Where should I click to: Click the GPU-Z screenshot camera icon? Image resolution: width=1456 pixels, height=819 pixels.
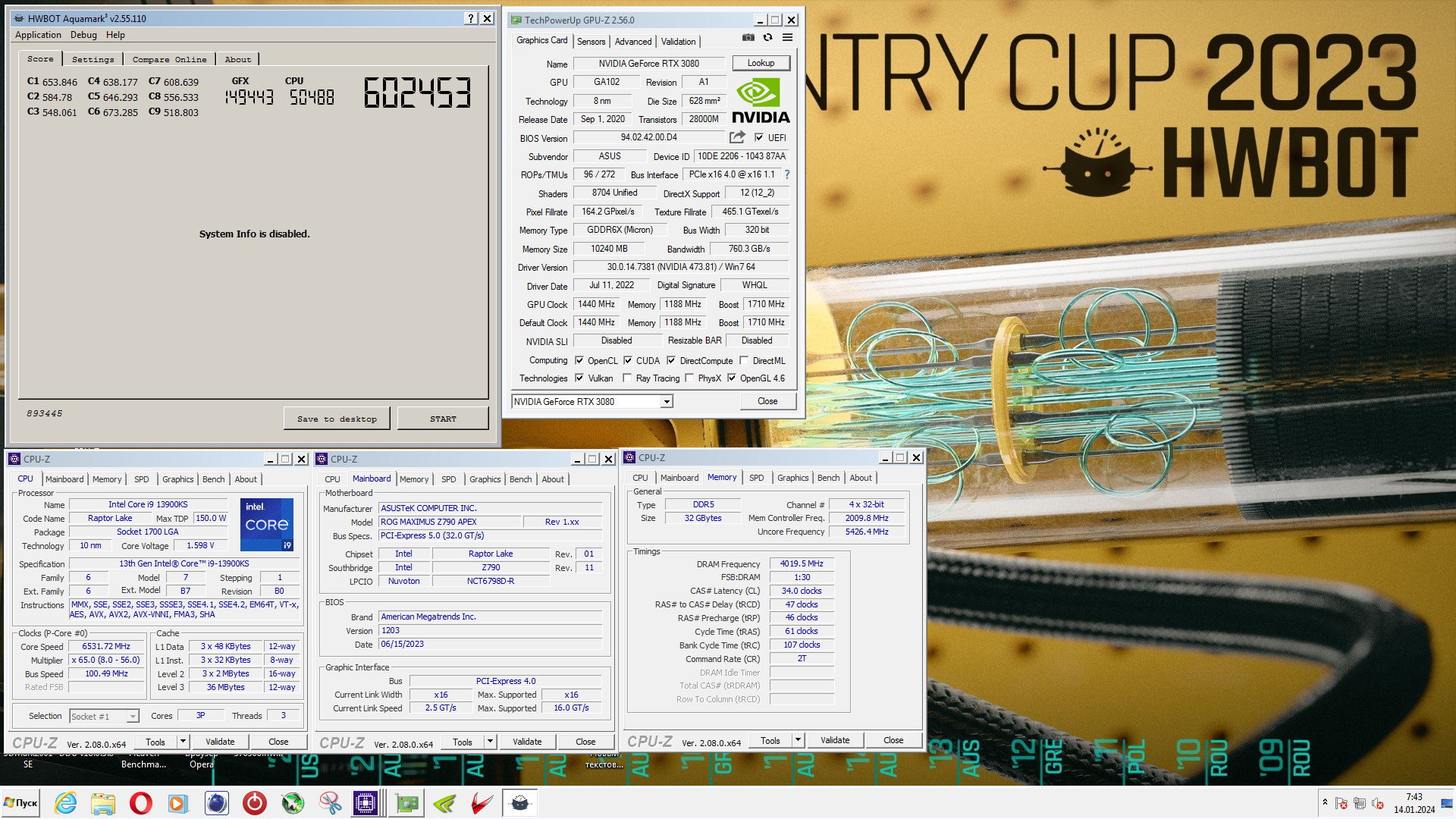[748, 37]
